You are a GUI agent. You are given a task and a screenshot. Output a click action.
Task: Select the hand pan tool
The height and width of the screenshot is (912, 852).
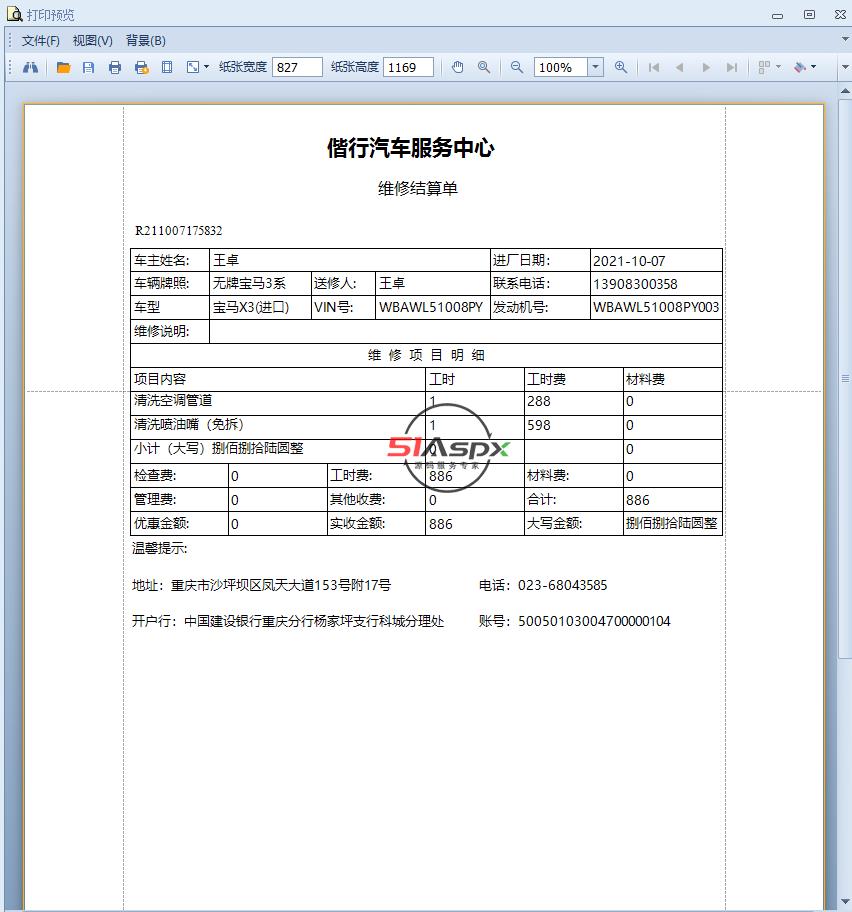pos(458,67)
